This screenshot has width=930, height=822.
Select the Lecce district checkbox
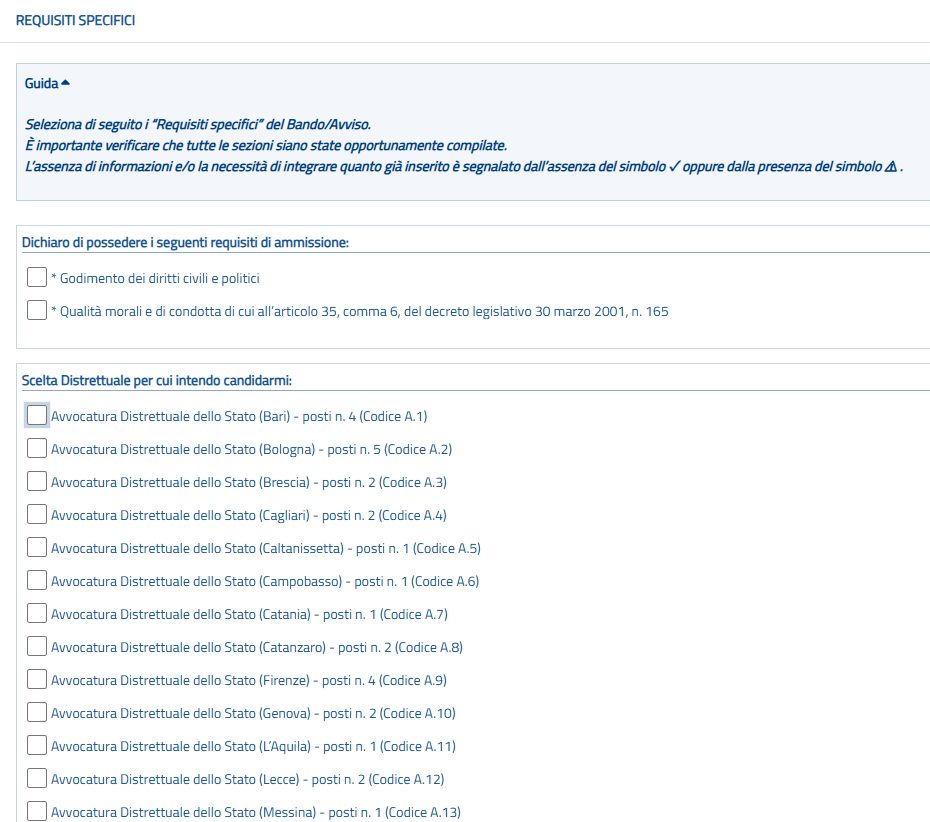37,778
